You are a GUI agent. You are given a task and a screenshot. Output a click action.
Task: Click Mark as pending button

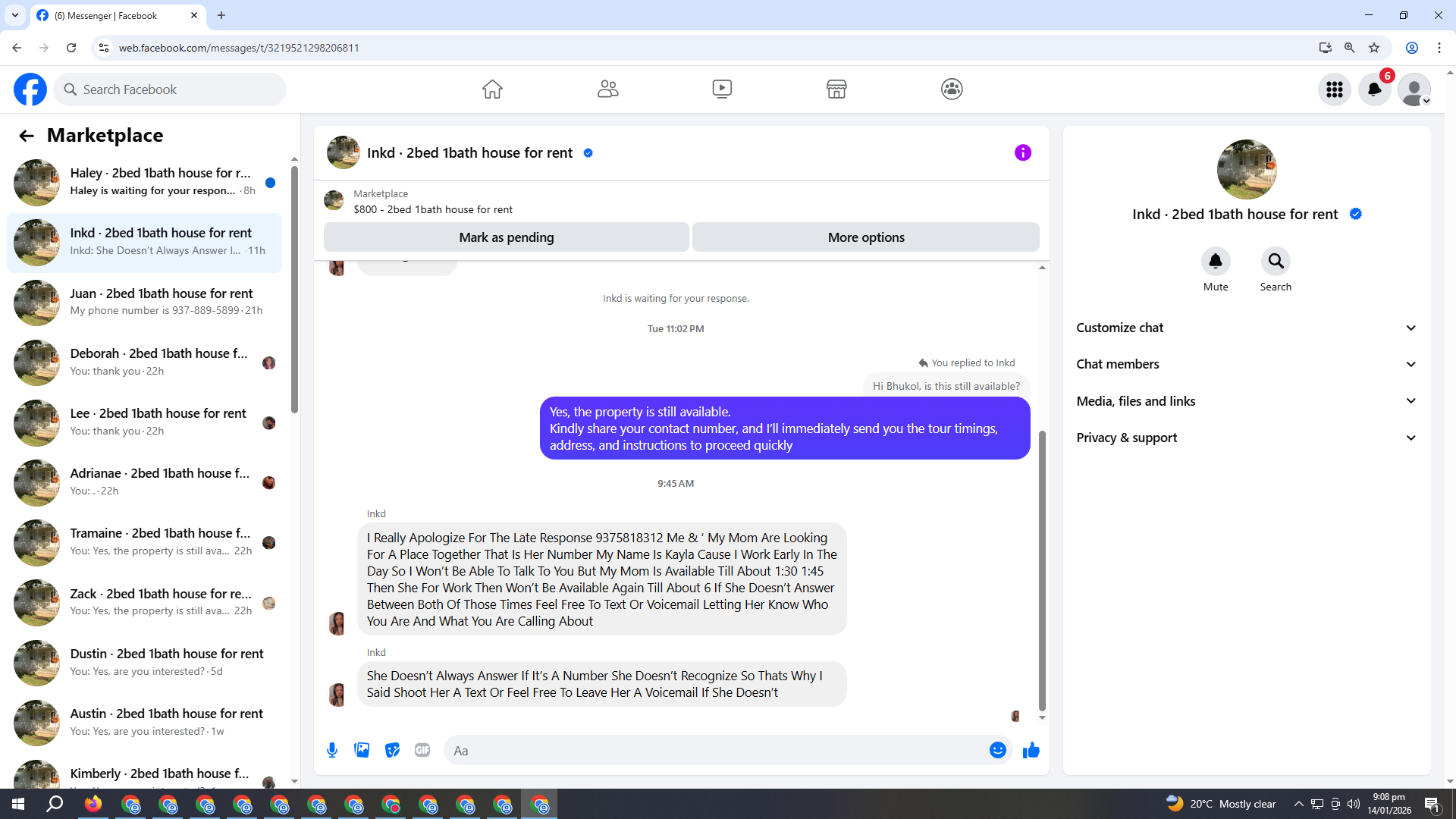pyautogui.click(x=506, y=237)
